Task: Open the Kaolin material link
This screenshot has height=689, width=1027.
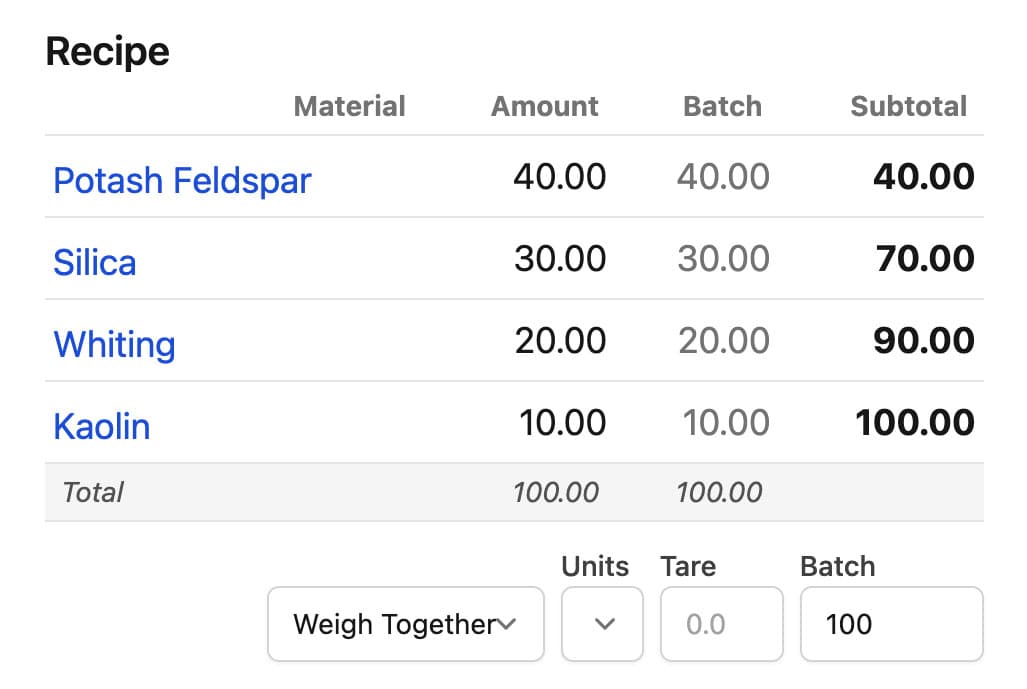Action: pos(101,427)
